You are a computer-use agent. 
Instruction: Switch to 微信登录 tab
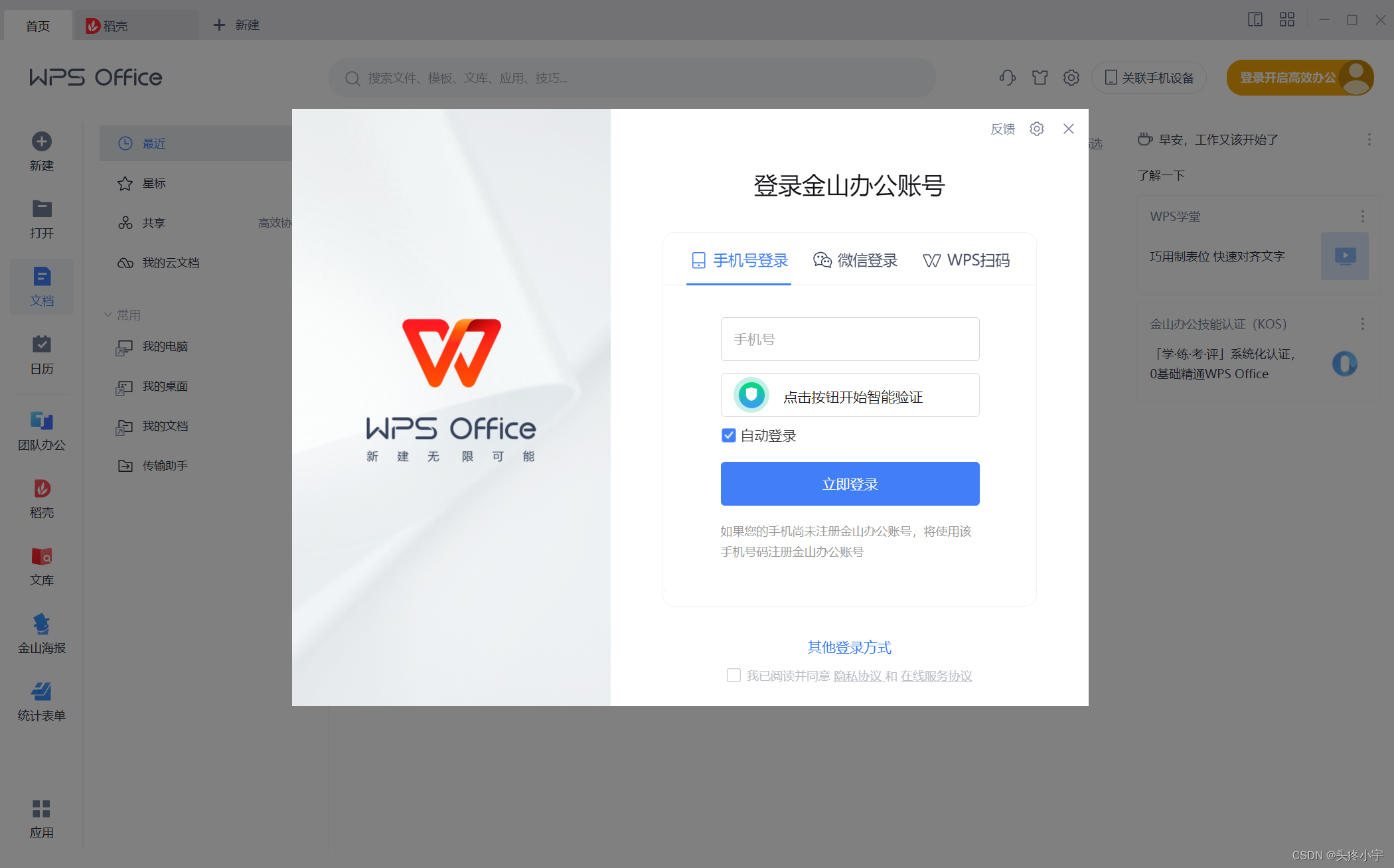click(855, 260)
